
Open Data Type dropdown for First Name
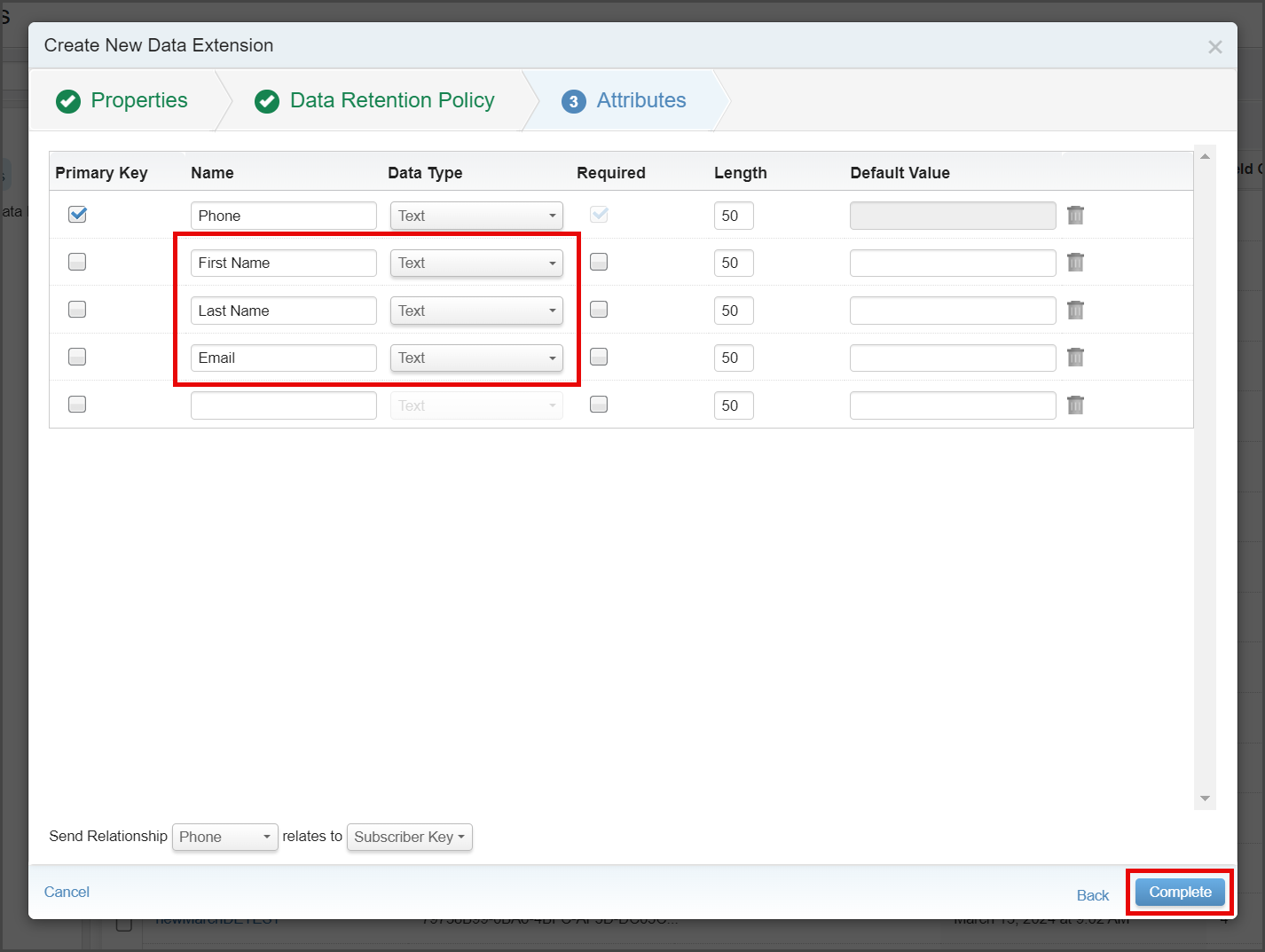tap(476, 263)
